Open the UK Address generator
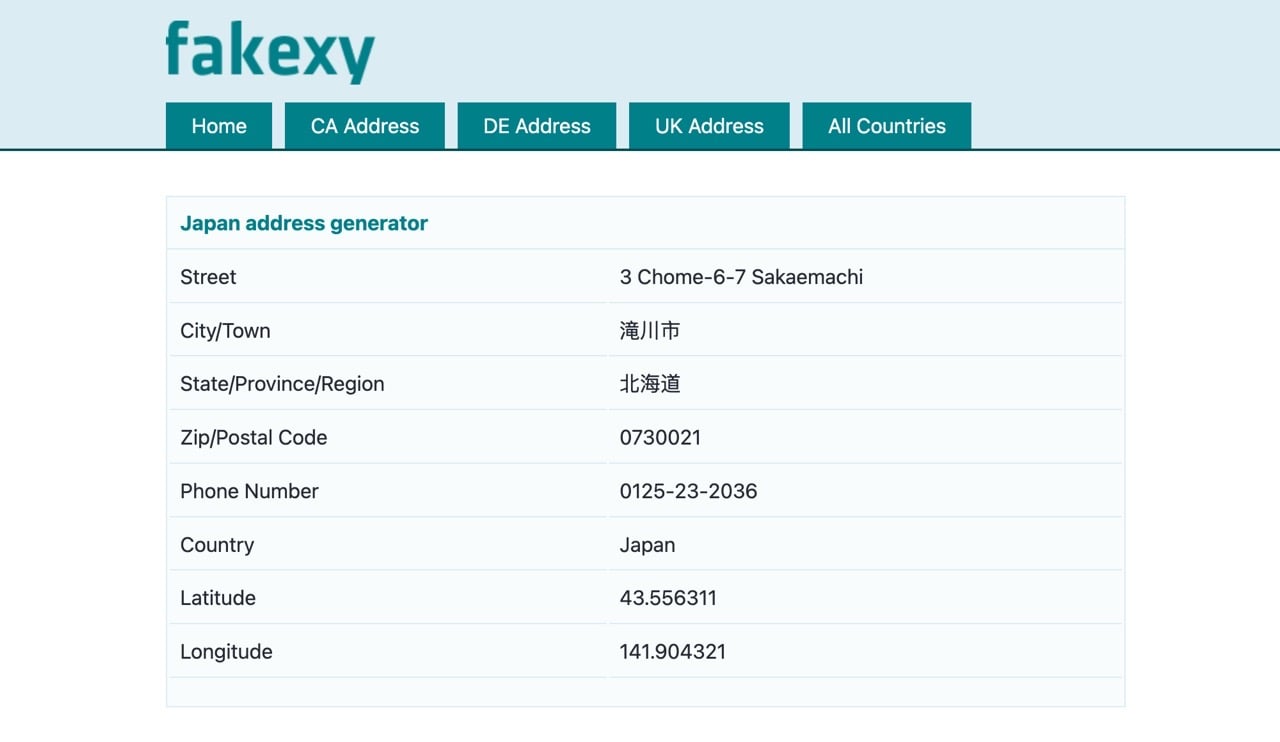Image resolution: width=1280 pixels, height=742 pixels. [x=709, y=126]
